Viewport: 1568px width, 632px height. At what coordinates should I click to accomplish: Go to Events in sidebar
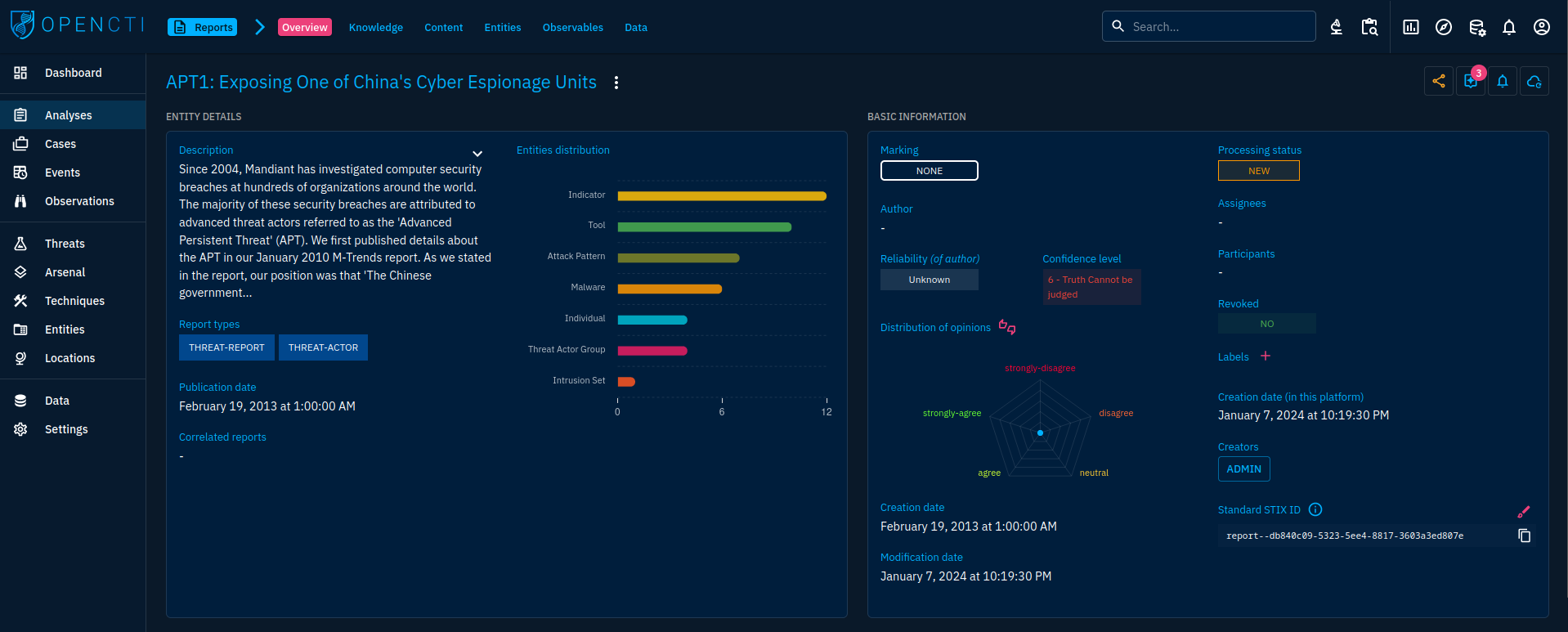[x=73, y=173]
